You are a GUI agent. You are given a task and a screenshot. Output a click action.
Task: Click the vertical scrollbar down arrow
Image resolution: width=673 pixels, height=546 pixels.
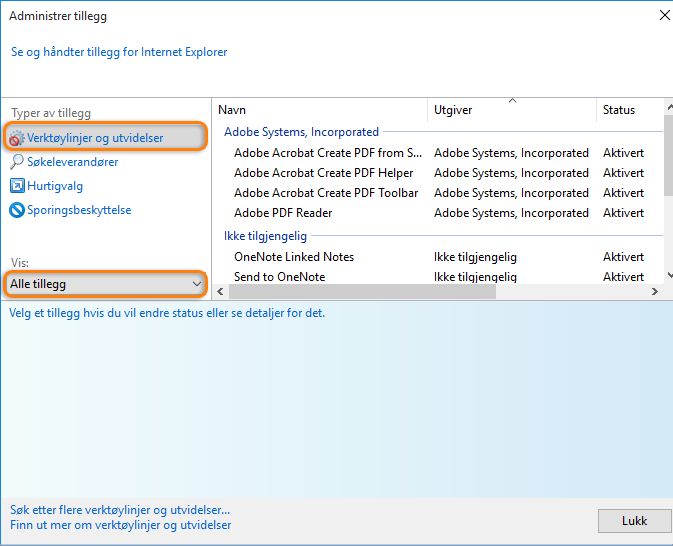pos(667,274)
